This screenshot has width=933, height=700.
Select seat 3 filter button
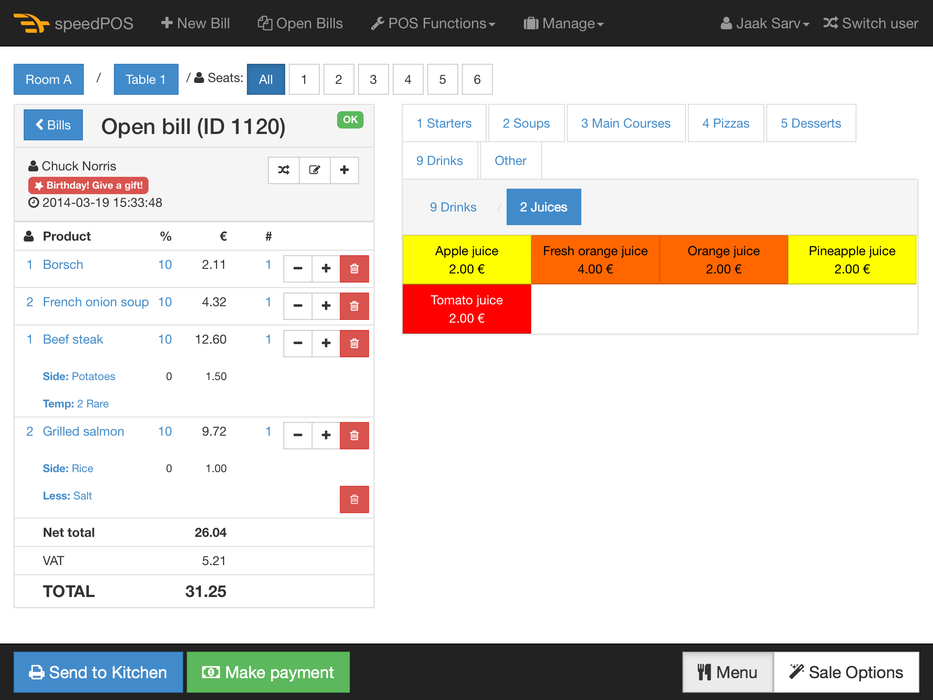tap(373, 80)
